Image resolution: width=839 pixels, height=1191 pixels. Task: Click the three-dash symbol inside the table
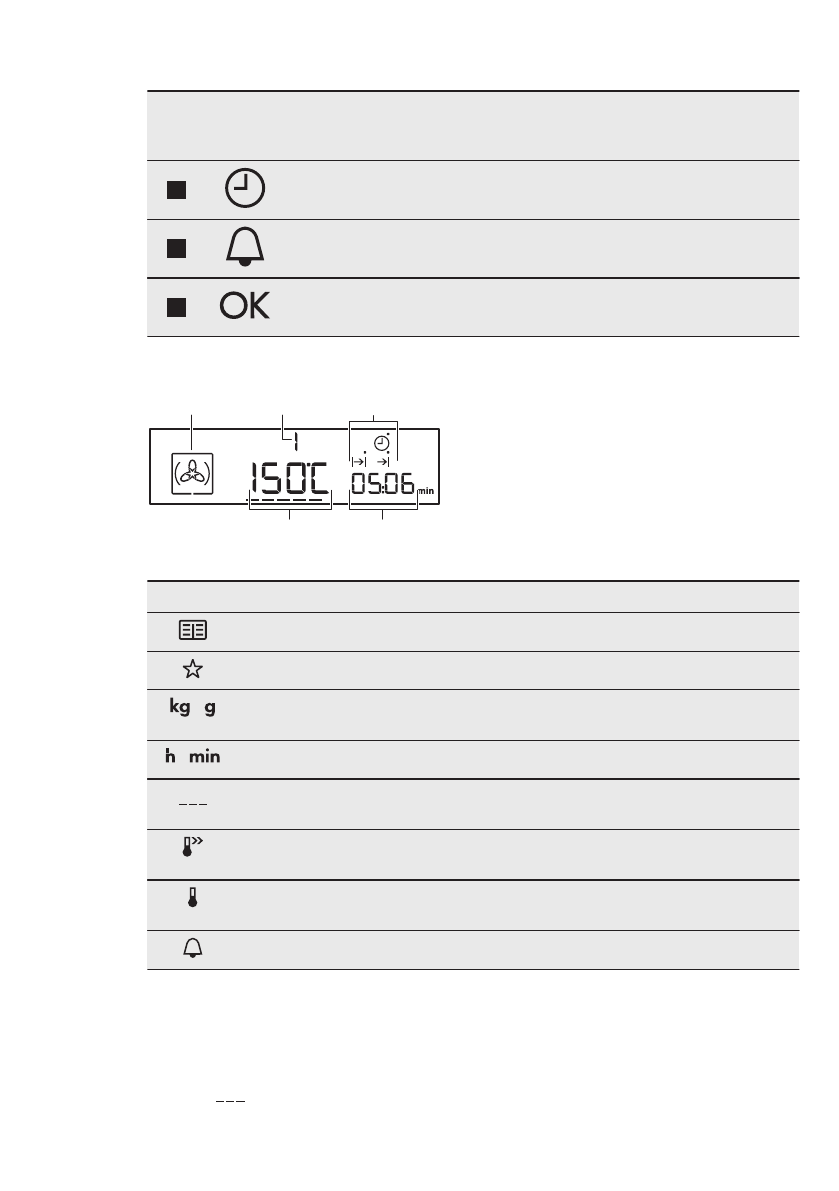[191, 804]
